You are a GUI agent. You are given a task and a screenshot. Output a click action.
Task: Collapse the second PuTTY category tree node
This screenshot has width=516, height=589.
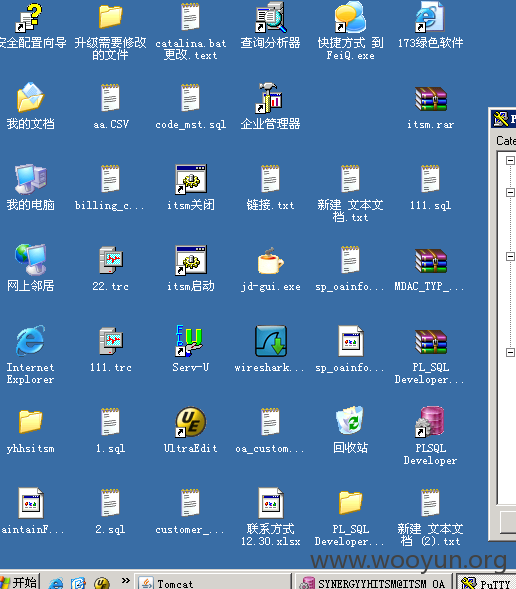click(510, 192)
